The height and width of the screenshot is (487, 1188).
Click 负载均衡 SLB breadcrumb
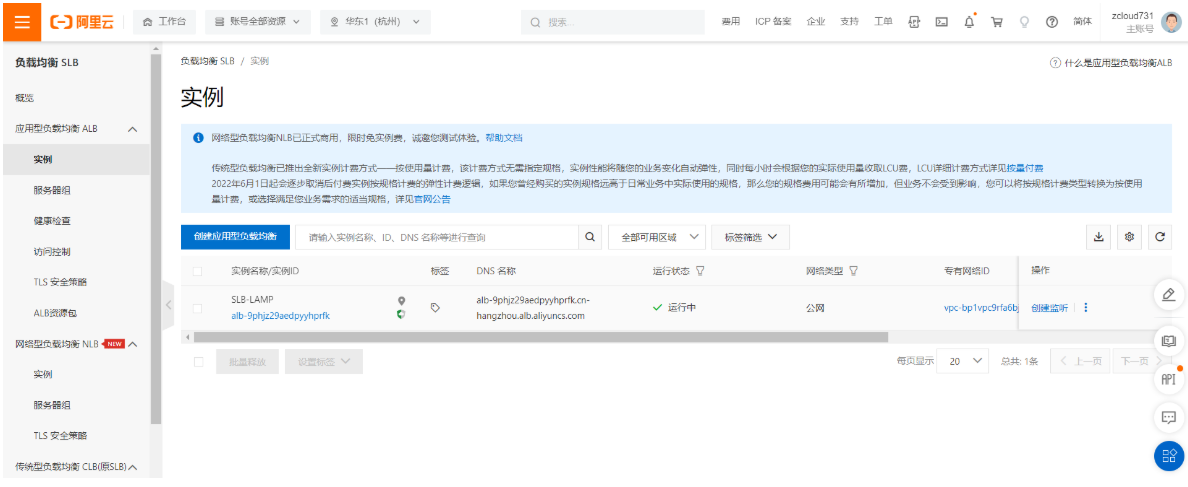point(208,61)
